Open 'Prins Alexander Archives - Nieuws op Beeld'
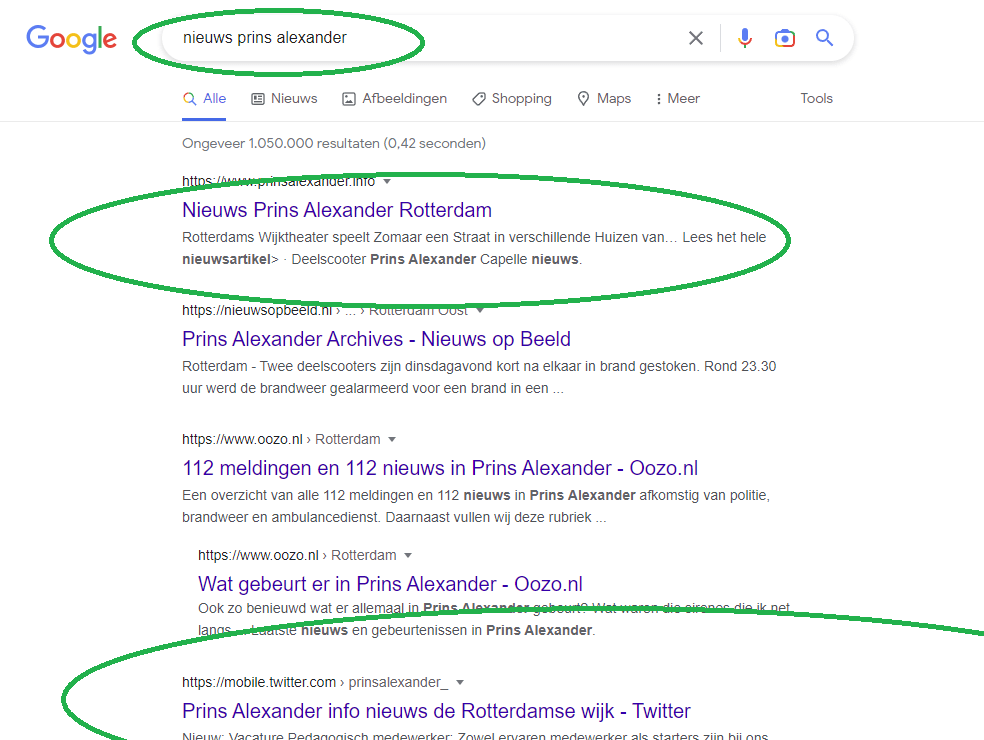Image resolution: width=984 pixels, height=740 pixels. [376, 339]
